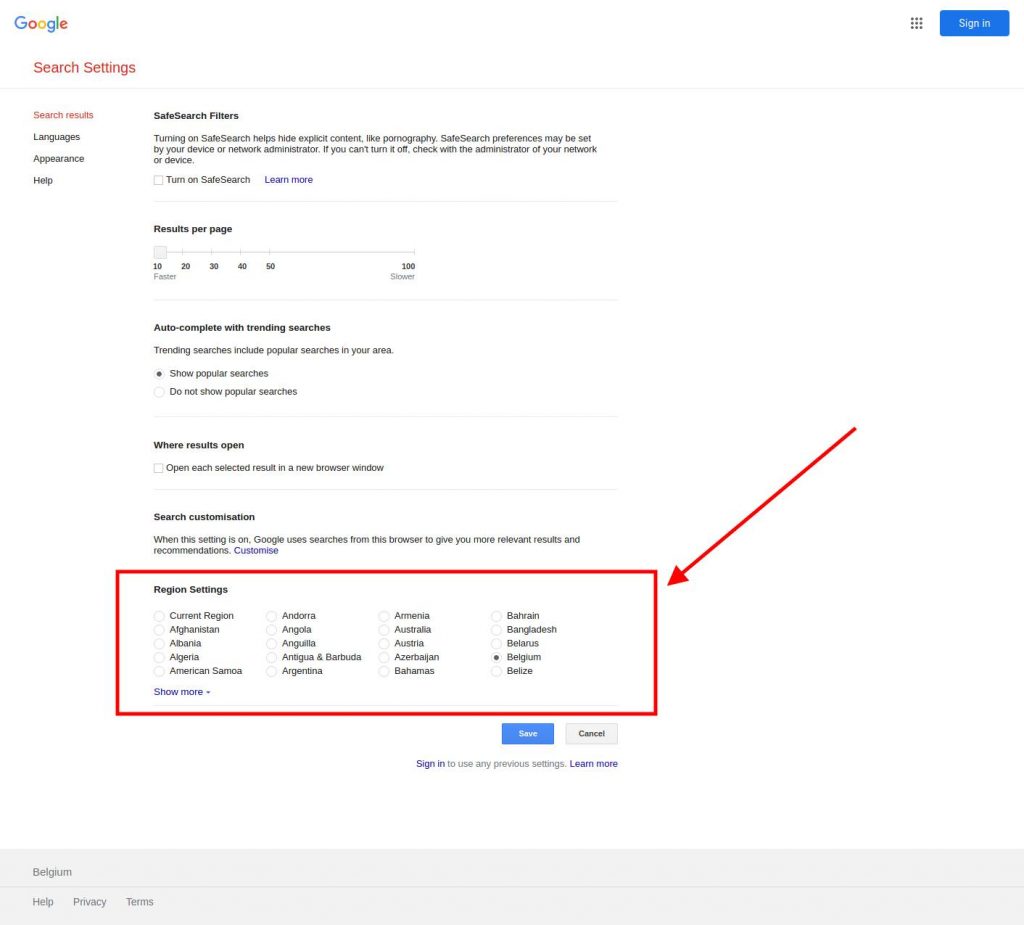This screenshot has height=925, width=1024.
Task: Enable the Turn on SafeSearch checkbox
Action: (x=158, y=180)
